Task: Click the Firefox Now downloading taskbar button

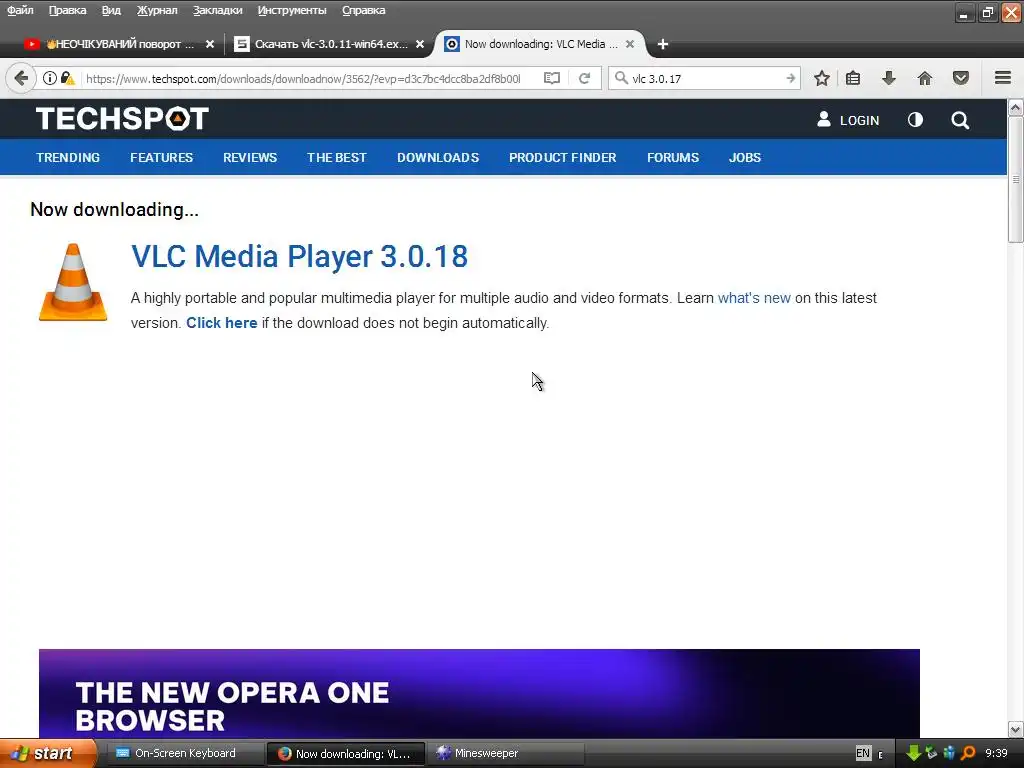Action: click(x=345, y=754)
